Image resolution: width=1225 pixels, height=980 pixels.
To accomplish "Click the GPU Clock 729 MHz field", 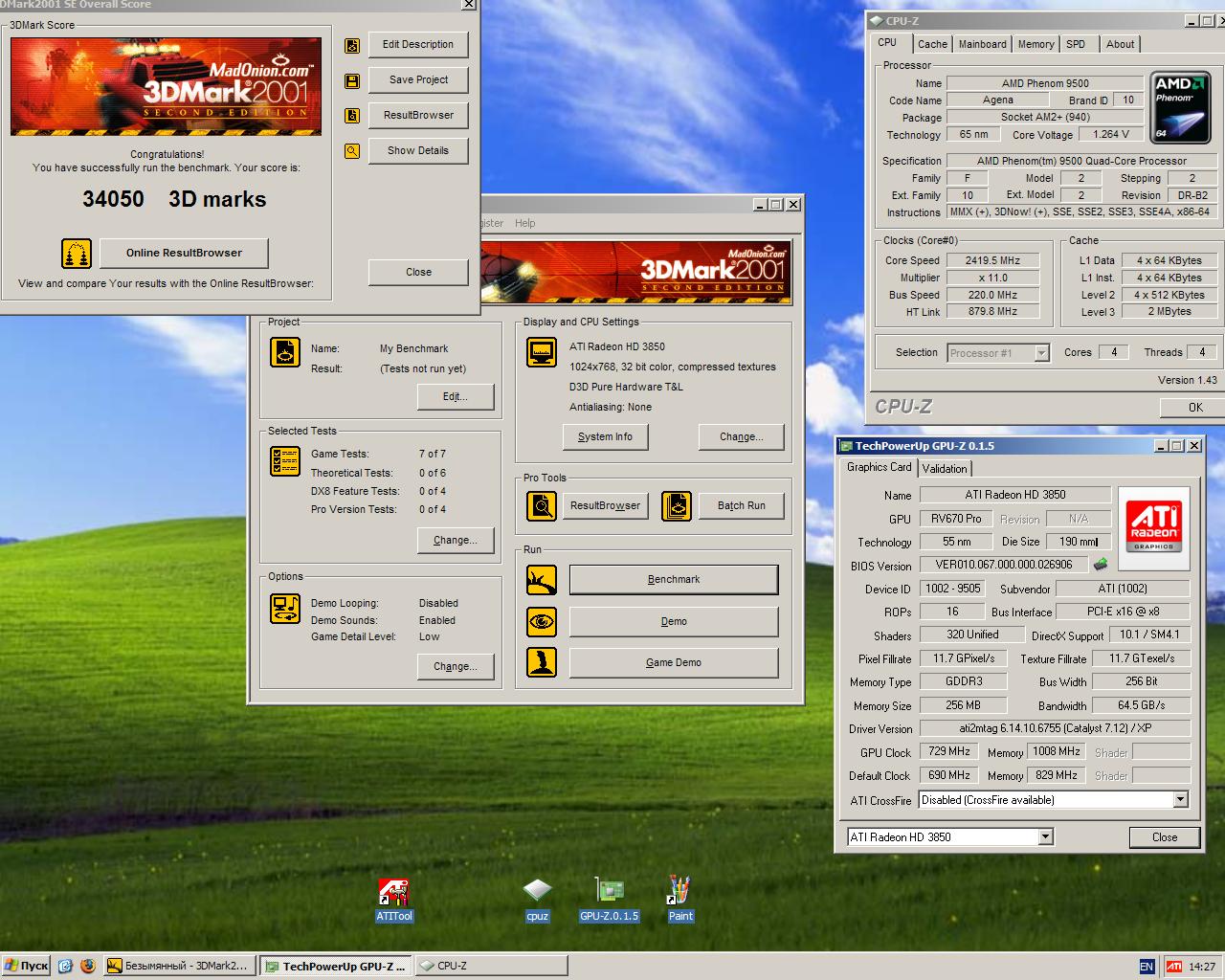I will coord(948,752).
